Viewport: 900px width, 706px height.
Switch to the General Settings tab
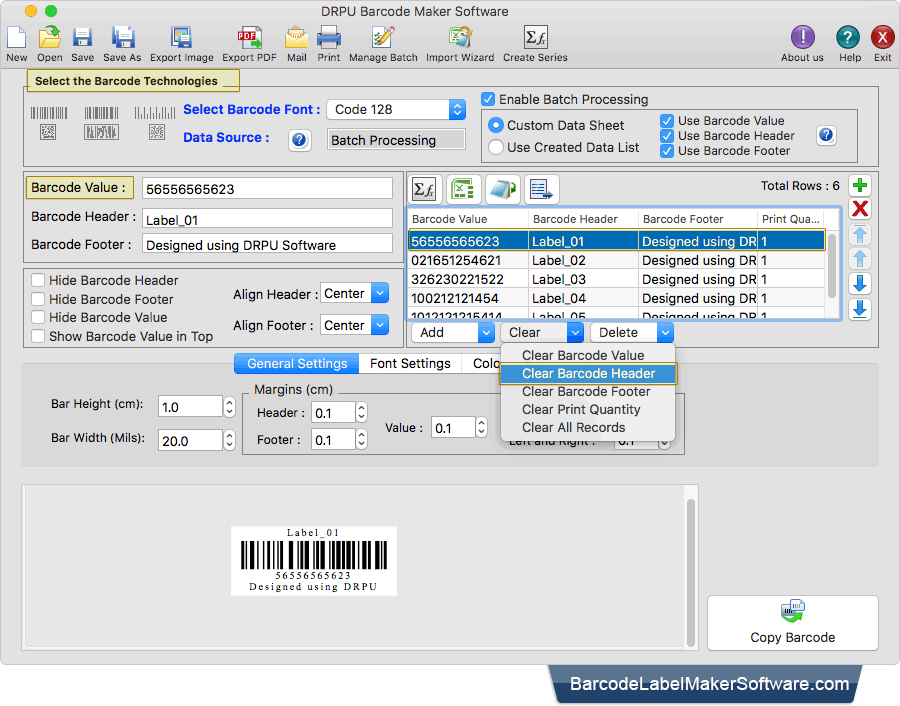tap(297, 363)
